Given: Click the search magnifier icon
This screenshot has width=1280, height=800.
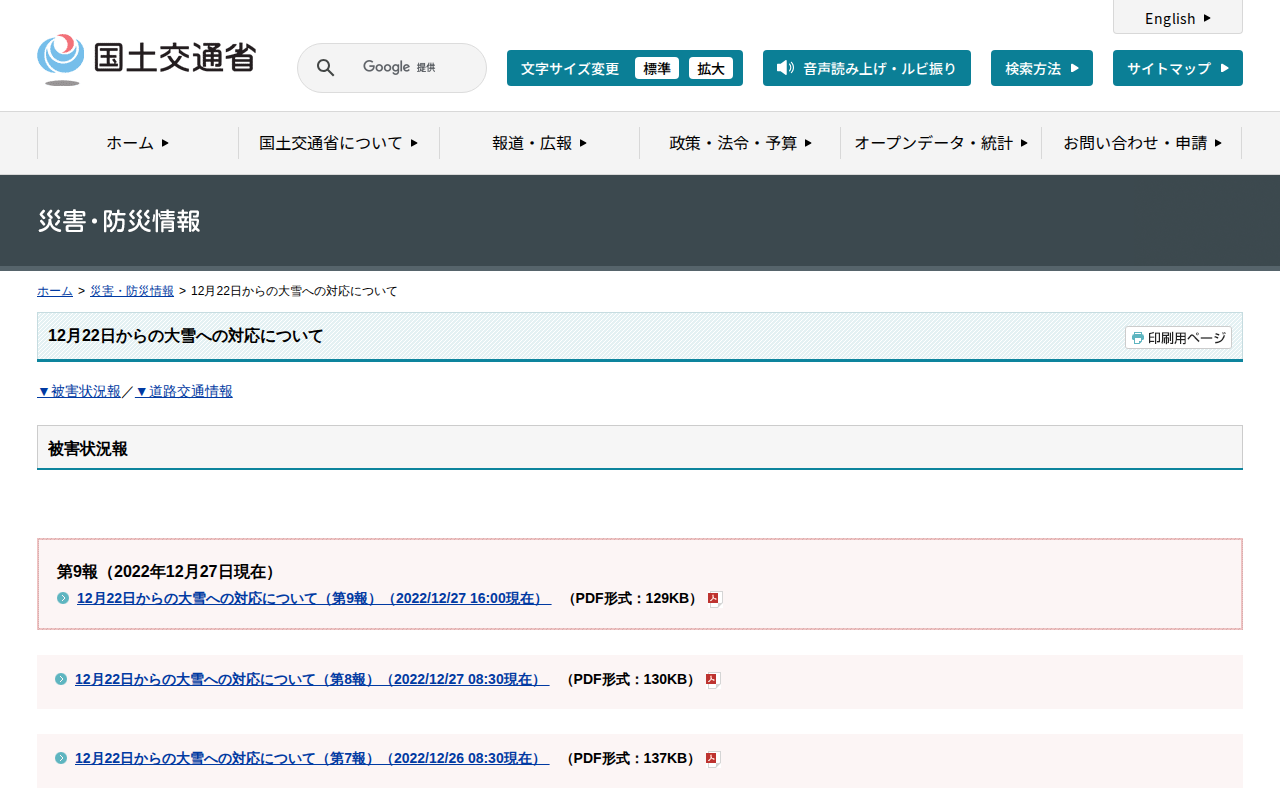Looking at the screenshot, I should [325, 68].
